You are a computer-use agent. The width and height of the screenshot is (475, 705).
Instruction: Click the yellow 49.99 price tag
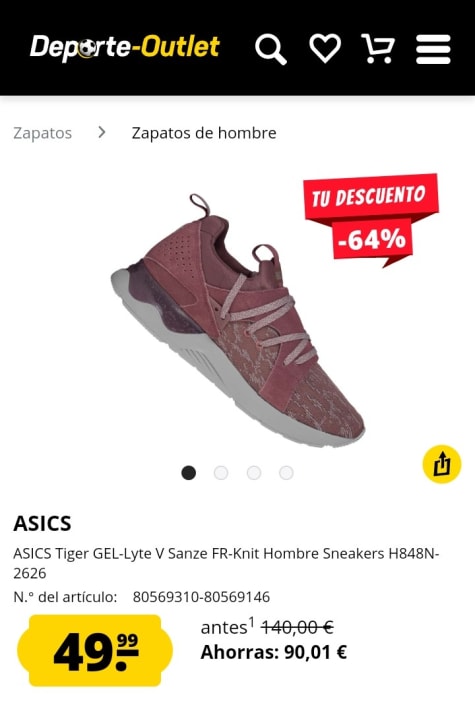click(x=95, y=651)
